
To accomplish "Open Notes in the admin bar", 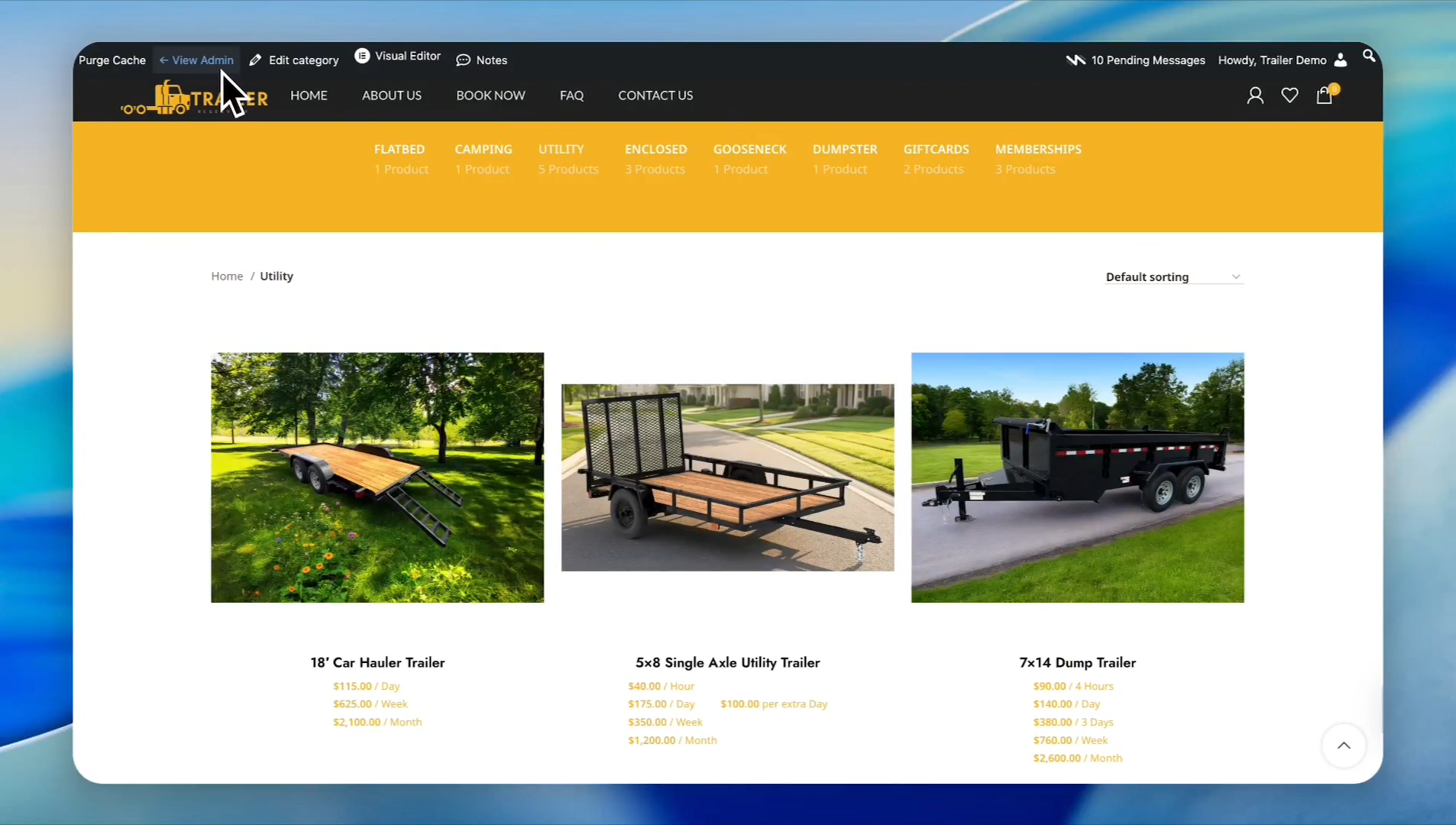I will pos(482,60).
